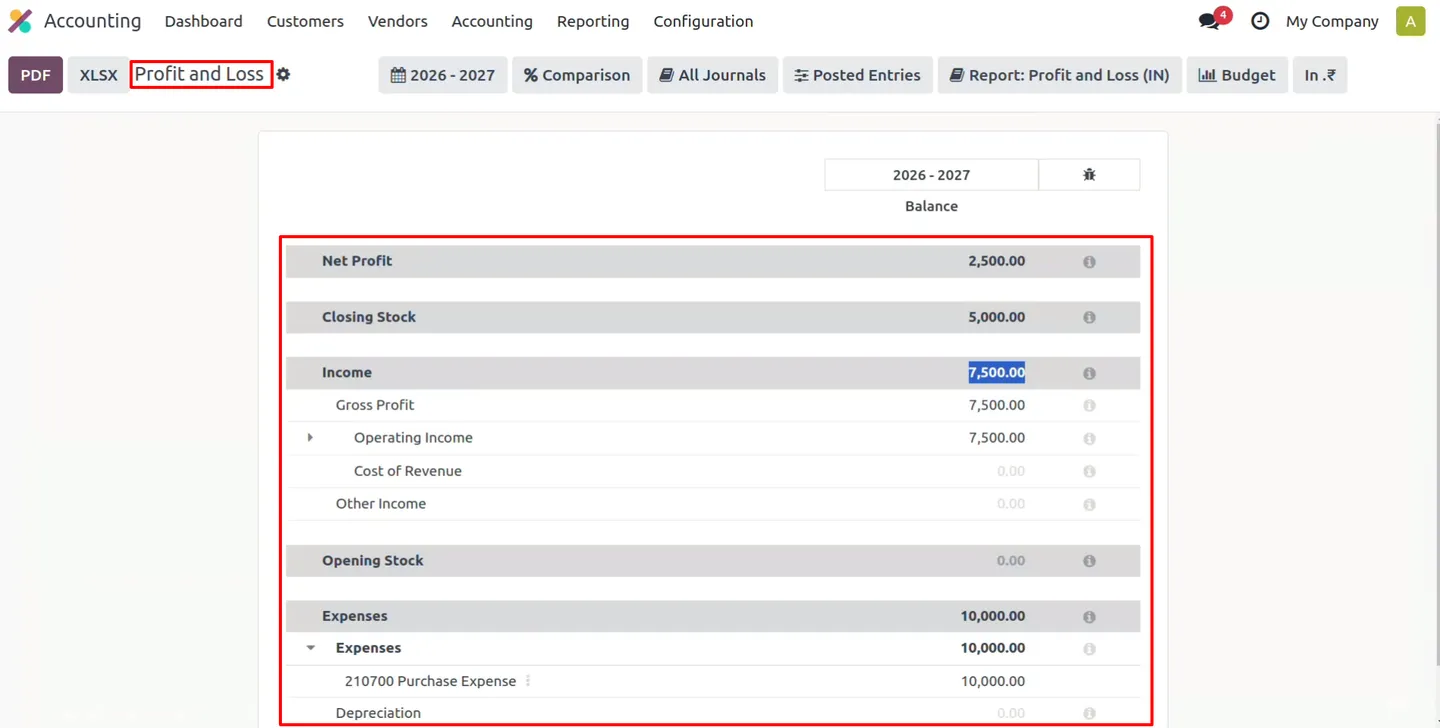Viewport: 1440px width, 728px height.
Task: Click the Income row label
Action: pos(347,373)
